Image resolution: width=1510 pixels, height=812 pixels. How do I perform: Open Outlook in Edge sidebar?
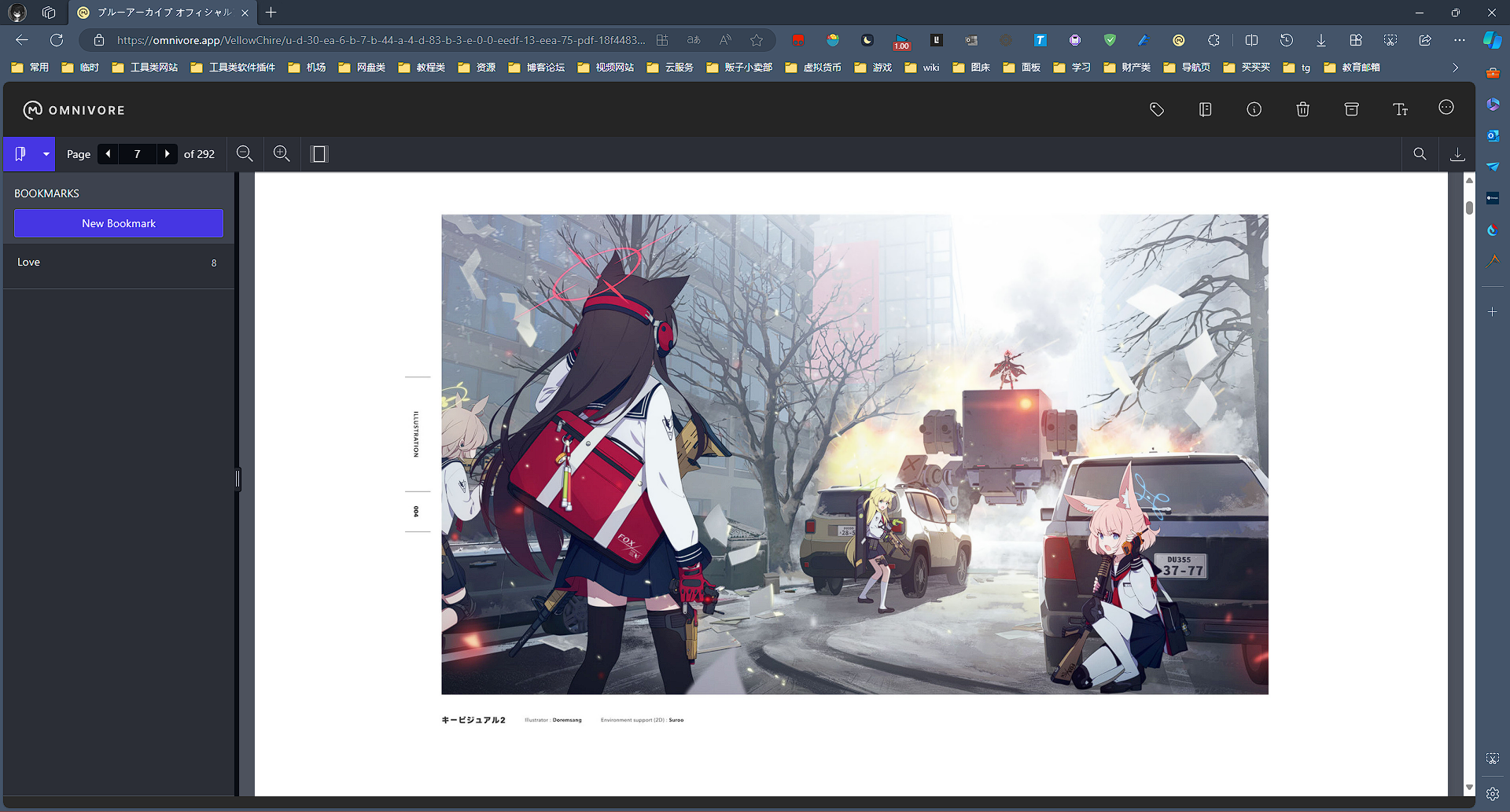(1493, 135)
